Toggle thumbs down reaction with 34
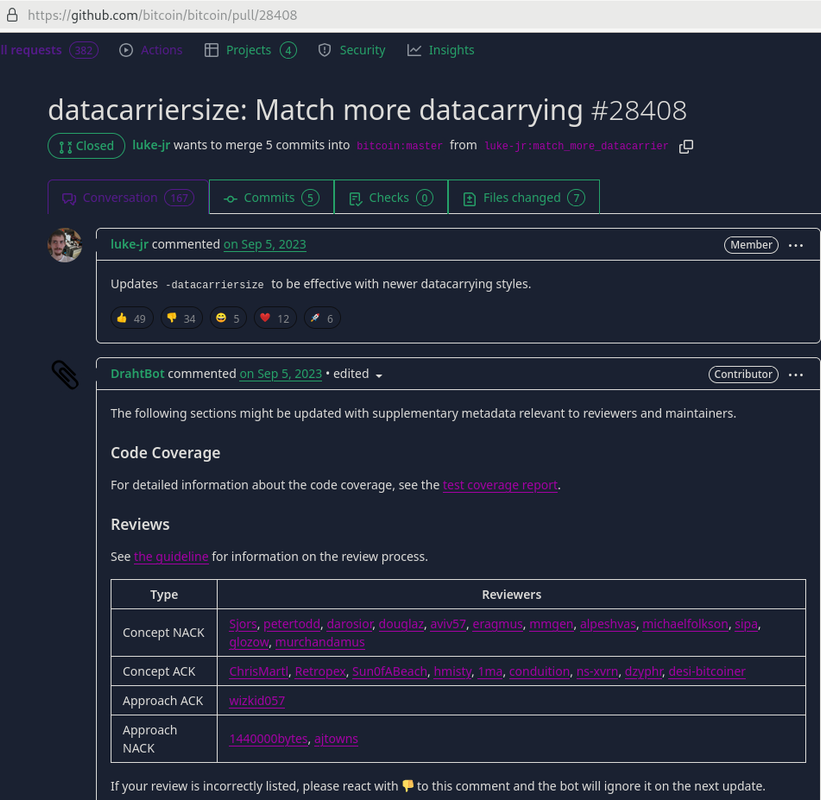This screenshot has width=821, height=800. coord(181,318)
